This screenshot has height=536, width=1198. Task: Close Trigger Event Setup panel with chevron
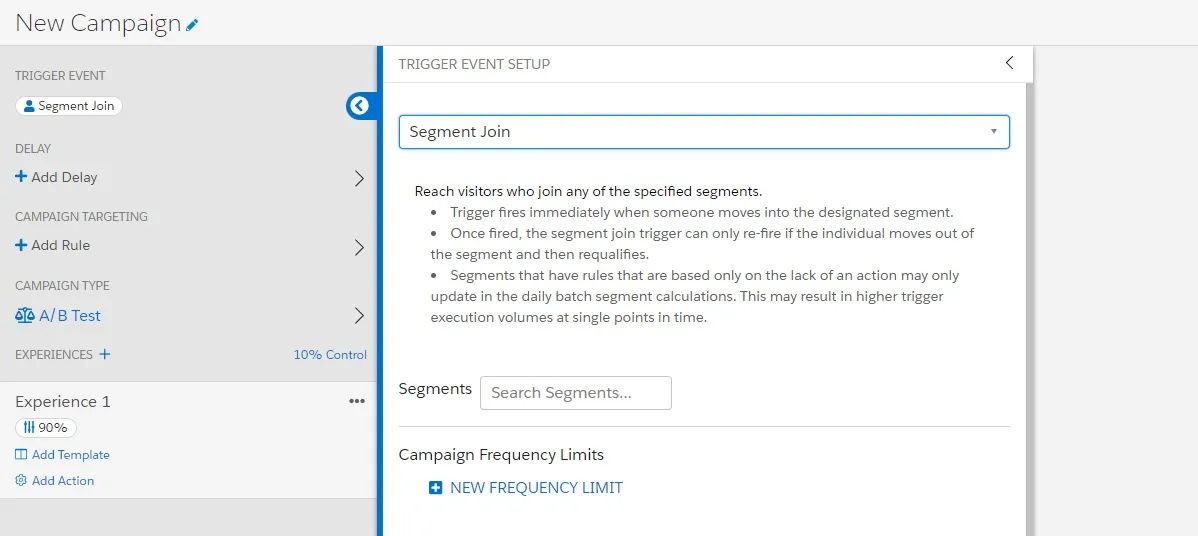click(x=1009, y=63)
